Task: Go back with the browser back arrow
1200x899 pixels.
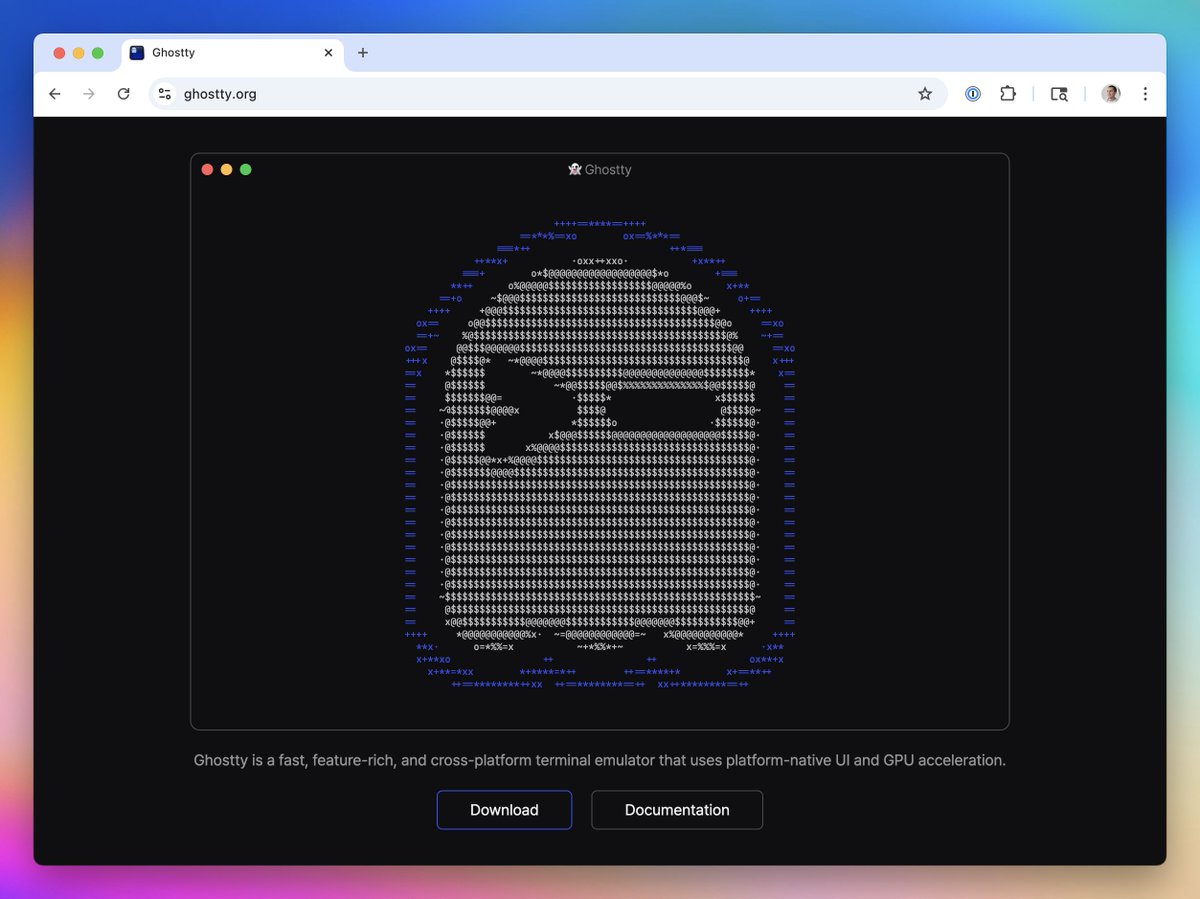Action: pyautogui.click(x=55, y=94)
